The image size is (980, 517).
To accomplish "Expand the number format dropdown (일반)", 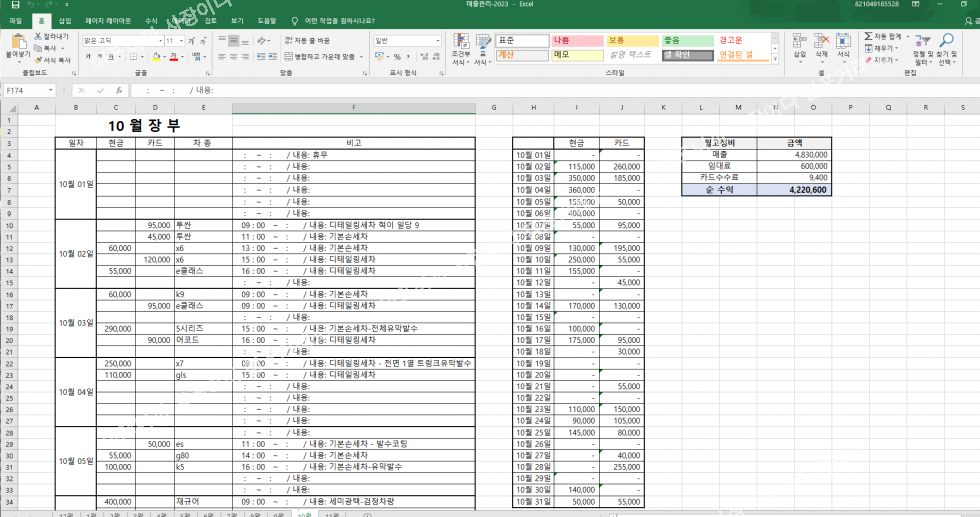I will click(x=437, y=41).
